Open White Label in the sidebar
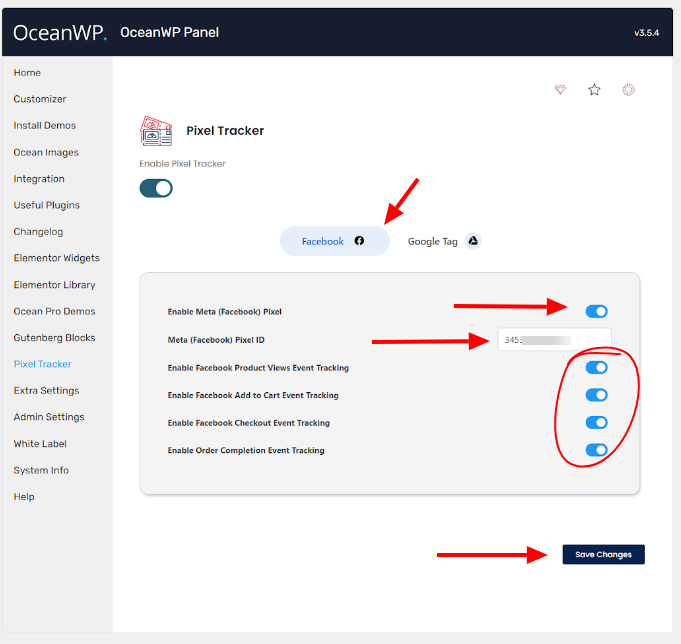 click(40, 444)
